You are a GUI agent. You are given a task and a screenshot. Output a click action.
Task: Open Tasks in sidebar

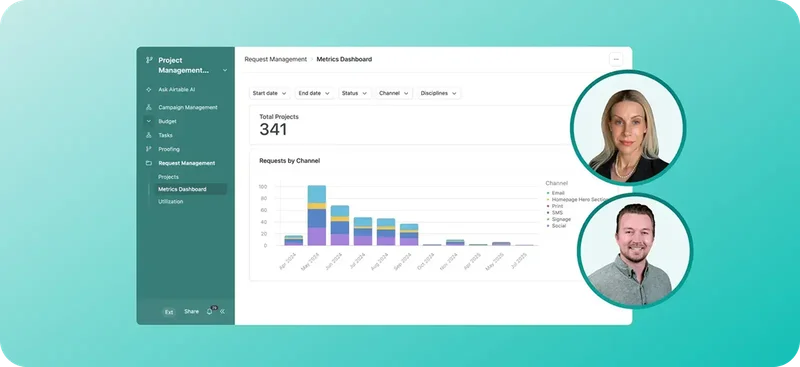[165, 135]
